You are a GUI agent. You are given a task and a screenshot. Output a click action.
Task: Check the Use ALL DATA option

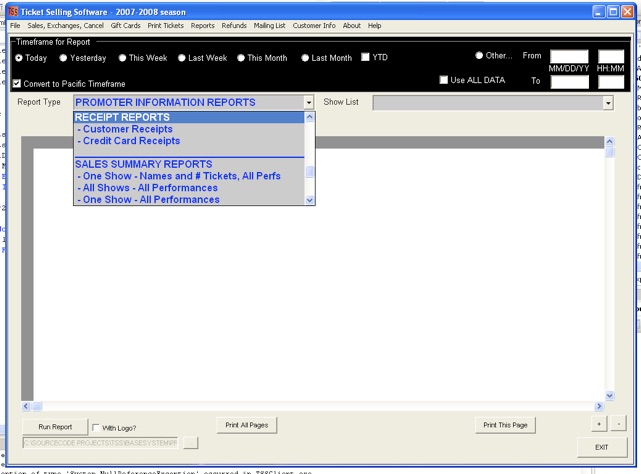pos(444,80)
